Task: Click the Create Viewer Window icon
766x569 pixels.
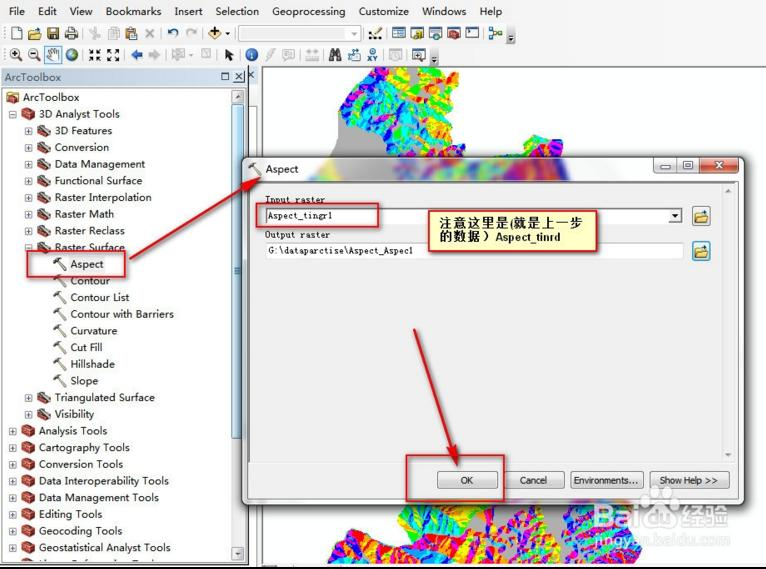Action: click(419, 55)
